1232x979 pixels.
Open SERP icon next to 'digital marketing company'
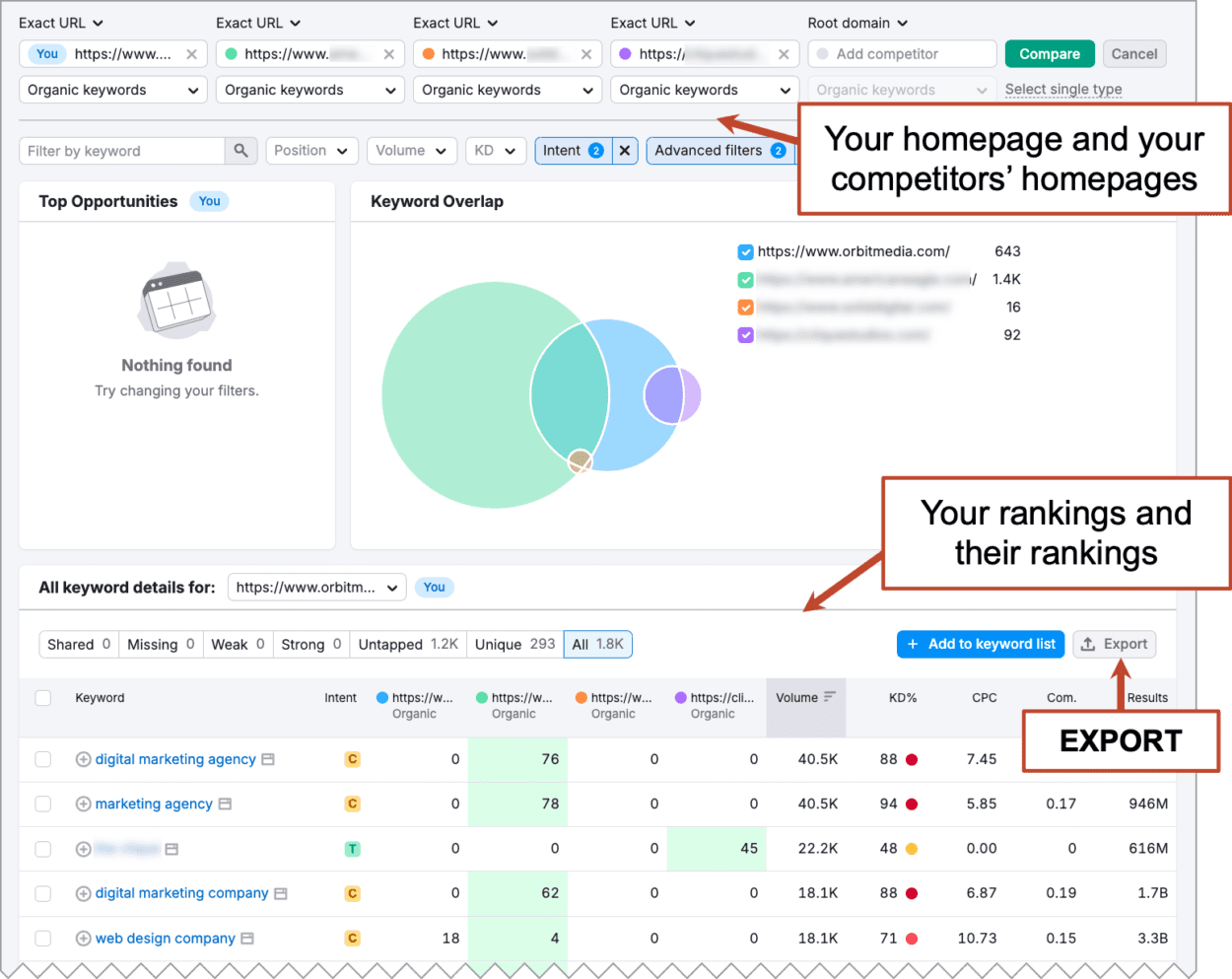point(281,893)
